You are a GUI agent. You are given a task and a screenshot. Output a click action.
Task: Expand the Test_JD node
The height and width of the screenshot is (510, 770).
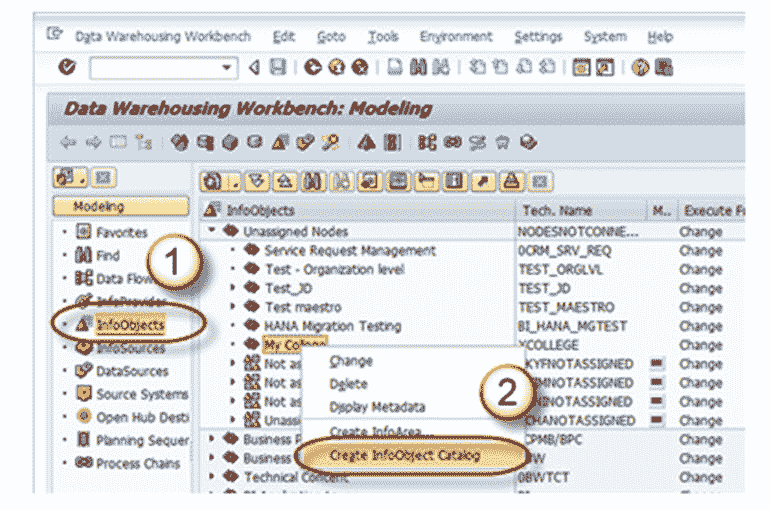[x=233, y=287]
